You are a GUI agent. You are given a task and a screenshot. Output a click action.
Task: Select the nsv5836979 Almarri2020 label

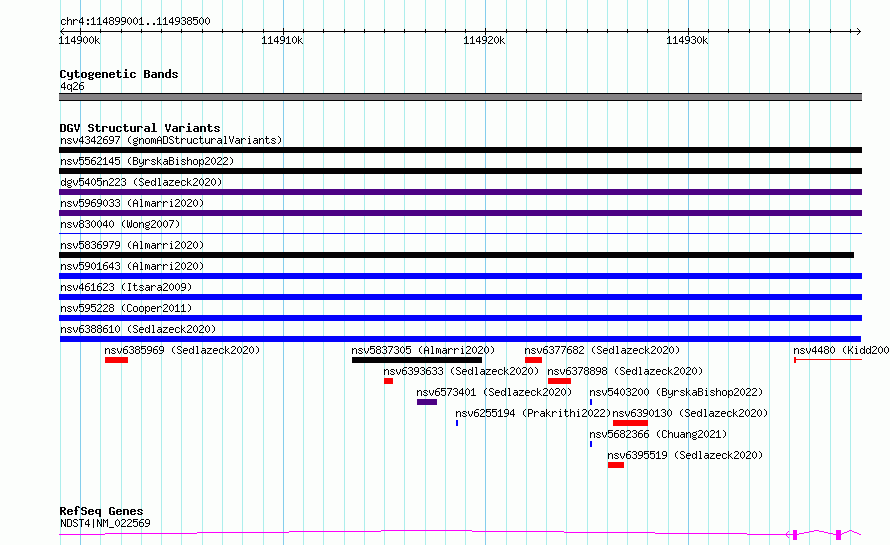click(x=132, y=245)
